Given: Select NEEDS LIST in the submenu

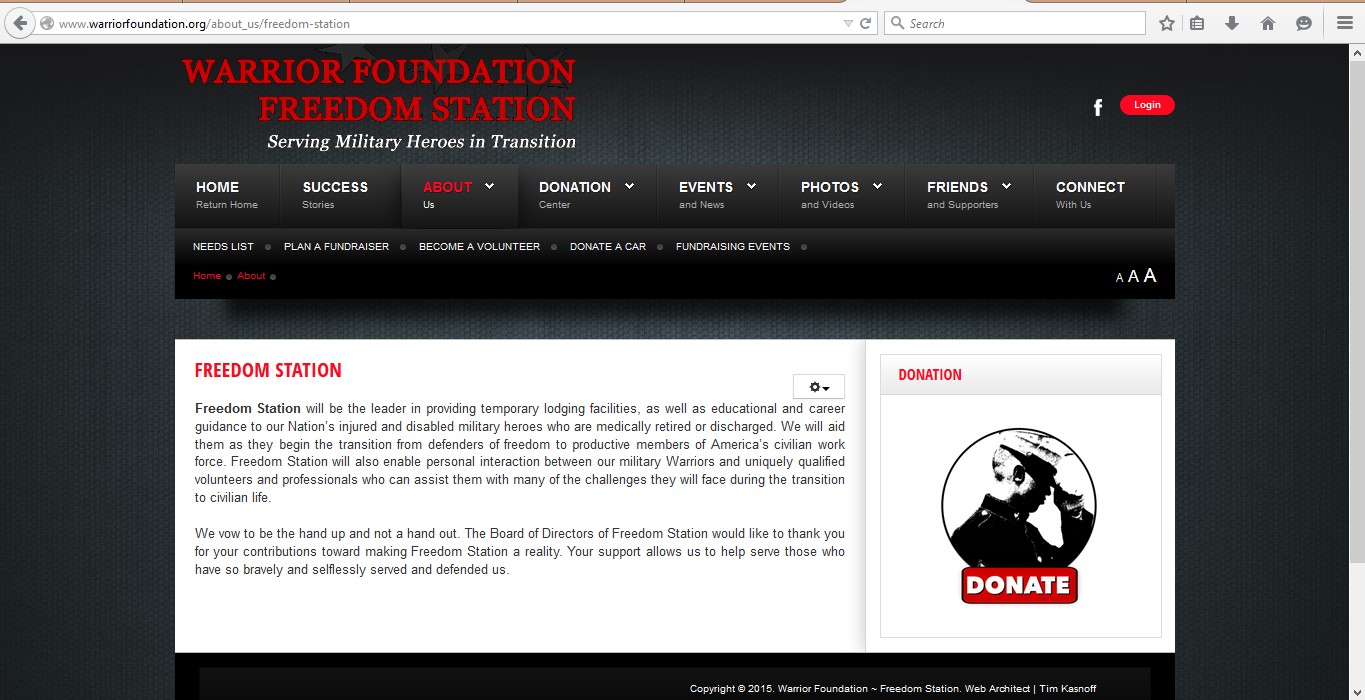Looking at the screenshot, I should 223,247.
